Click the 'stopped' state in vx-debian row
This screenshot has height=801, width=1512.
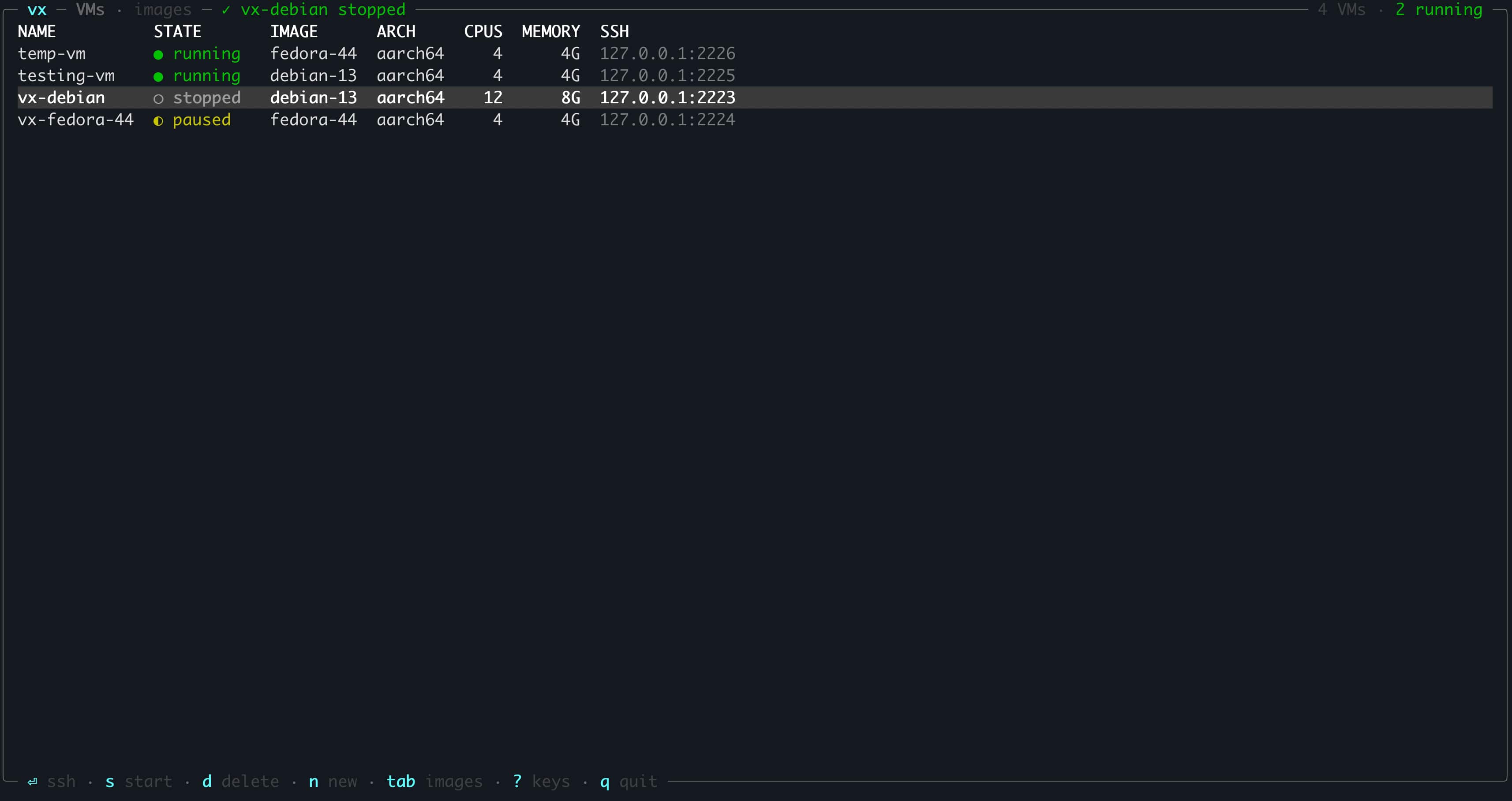(206, 98)
